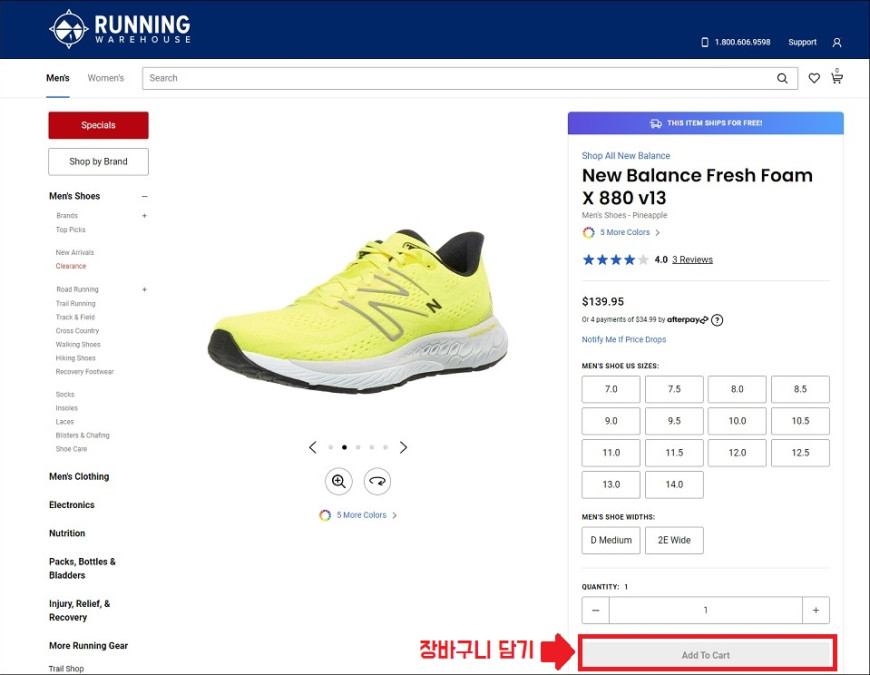870x675 pixels.
Task: Click the zoom-in image icon
Action: coord(338,481)
